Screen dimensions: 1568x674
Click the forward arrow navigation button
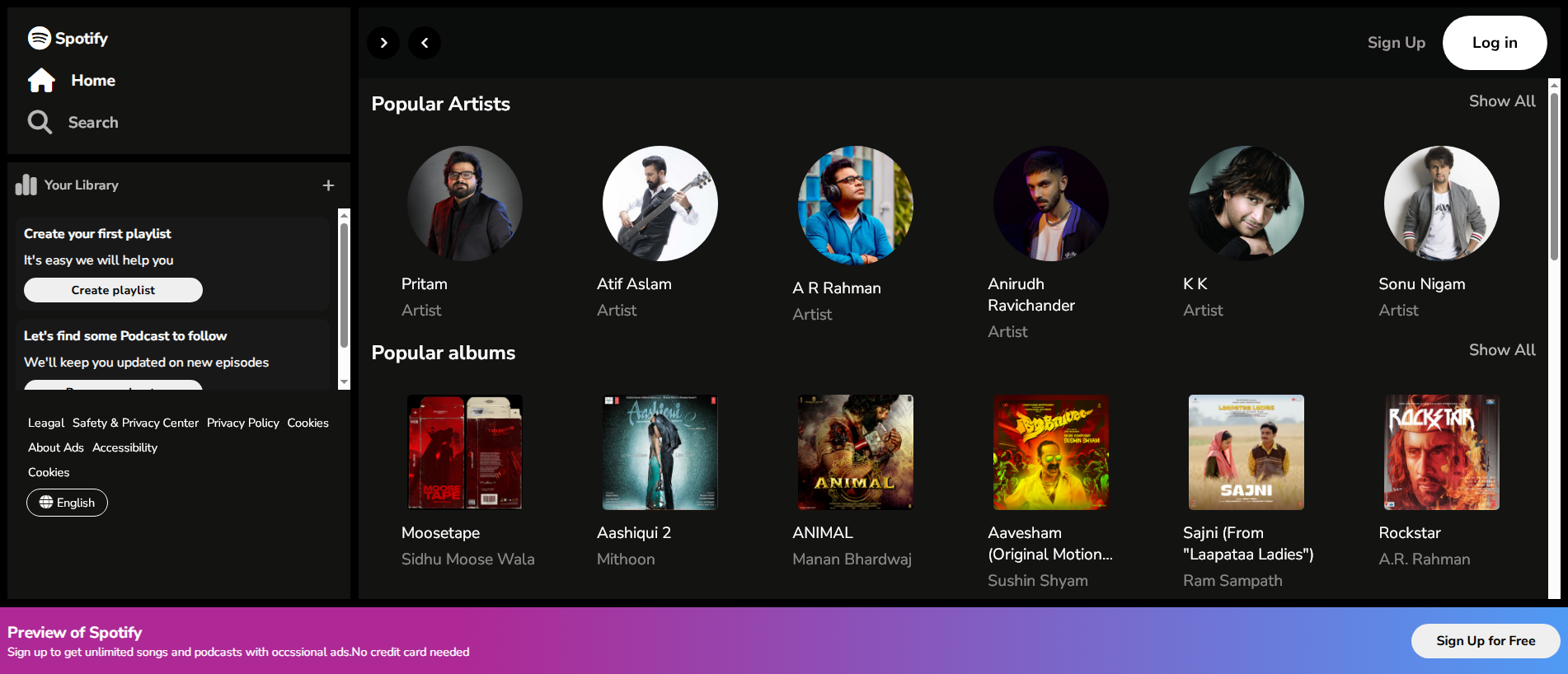pos(383,43)
